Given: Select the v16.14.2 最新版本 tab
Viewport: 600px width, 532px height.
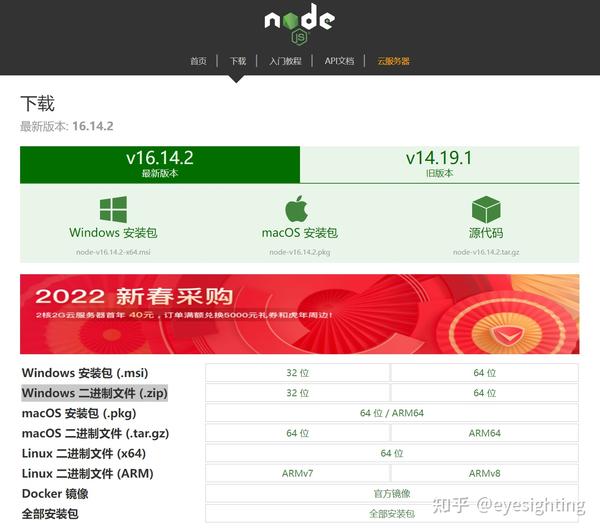Looking at the screenshot, I should (160, 165).
